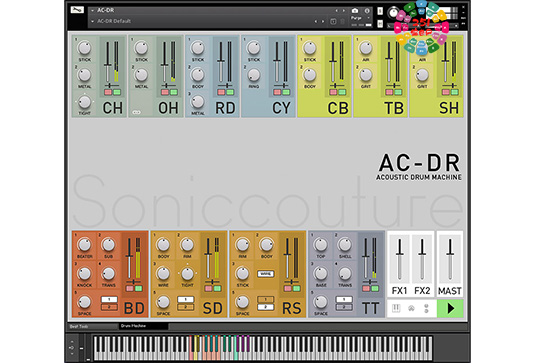535x363 pixels.
Task: Select kit option 2 in BD panel
Action: tap(109, 307)
